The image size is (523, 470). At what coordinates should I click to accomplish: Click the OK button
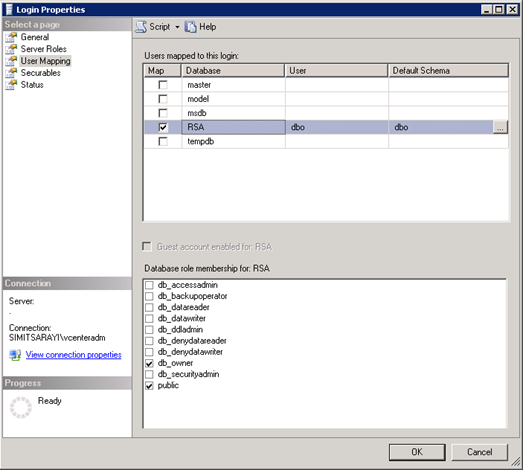(x=417, y=452)
